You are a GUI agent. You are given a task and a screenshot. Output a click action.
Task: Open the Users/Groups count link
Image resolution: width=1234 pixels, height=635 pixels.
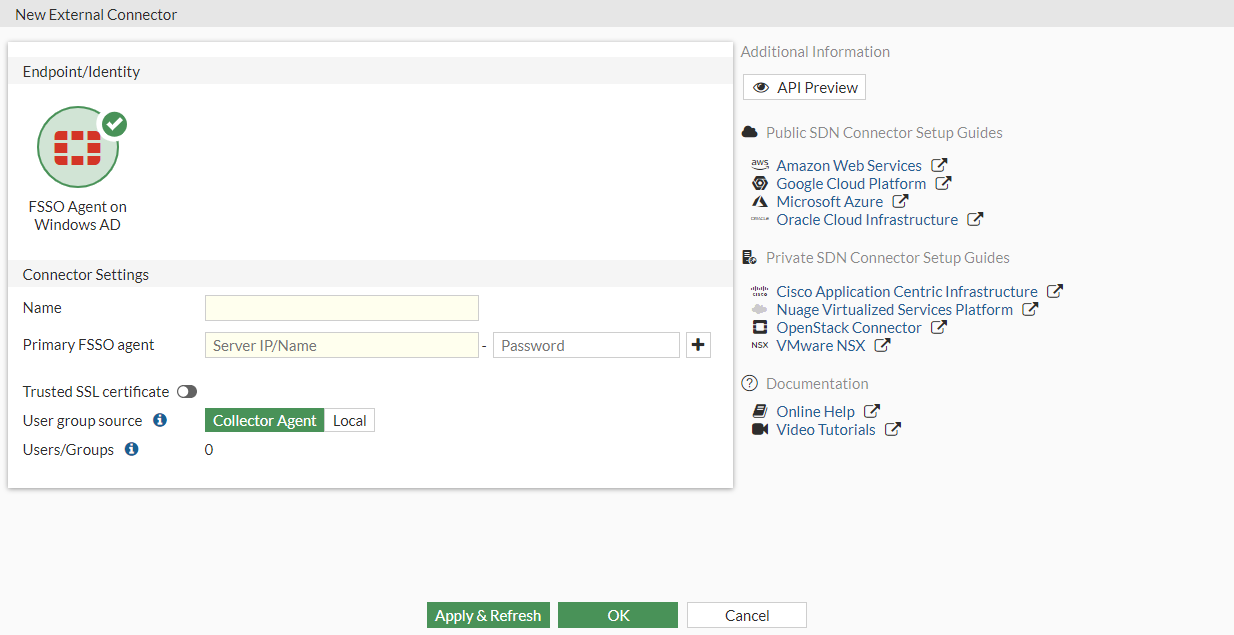(x=209, y=449)
